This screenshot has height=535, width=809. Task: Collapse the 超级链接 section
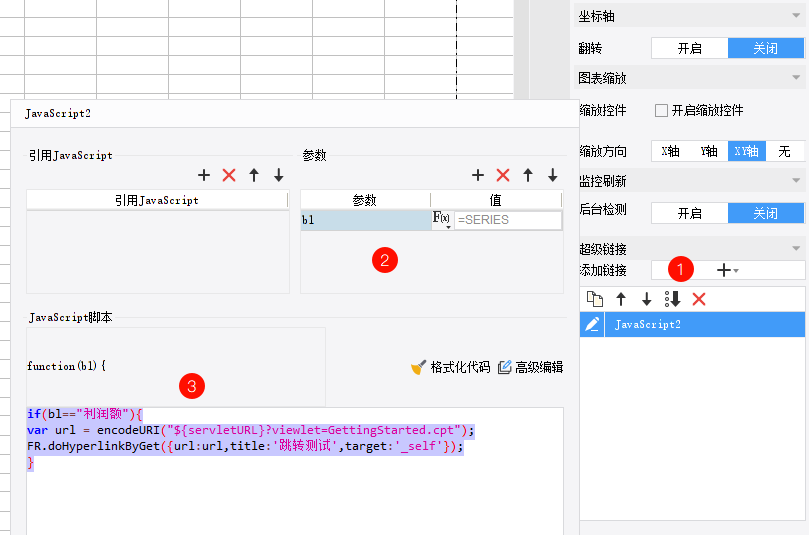click(796, 249)
